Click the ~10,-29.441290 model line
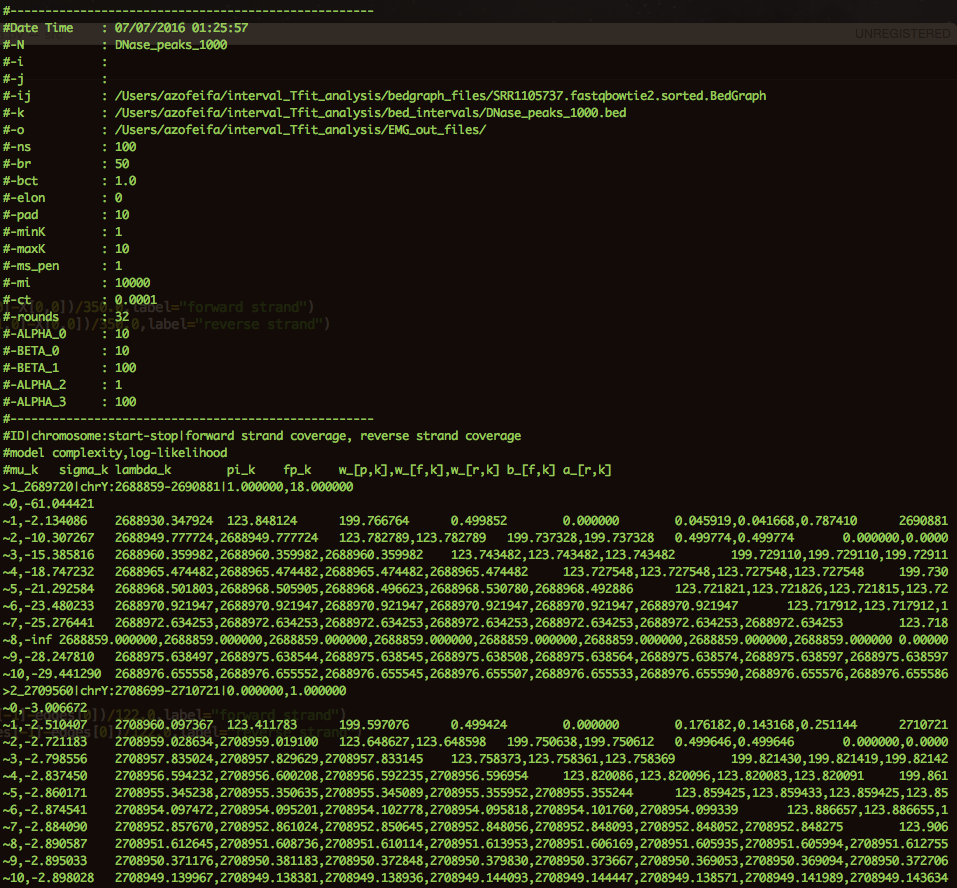The width and height of the screenshot is (957, 888). (475, 674)
